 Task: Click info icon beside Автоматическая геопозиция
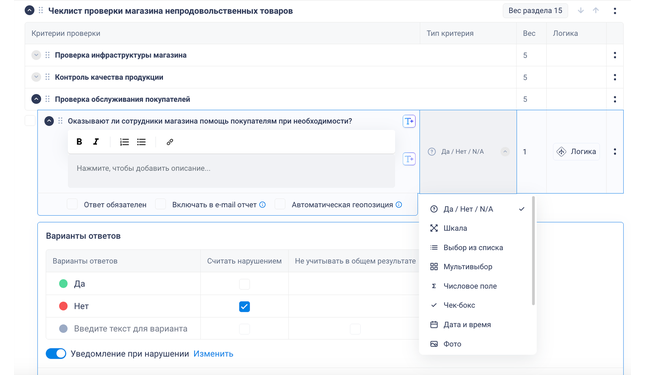pos(399,205)
